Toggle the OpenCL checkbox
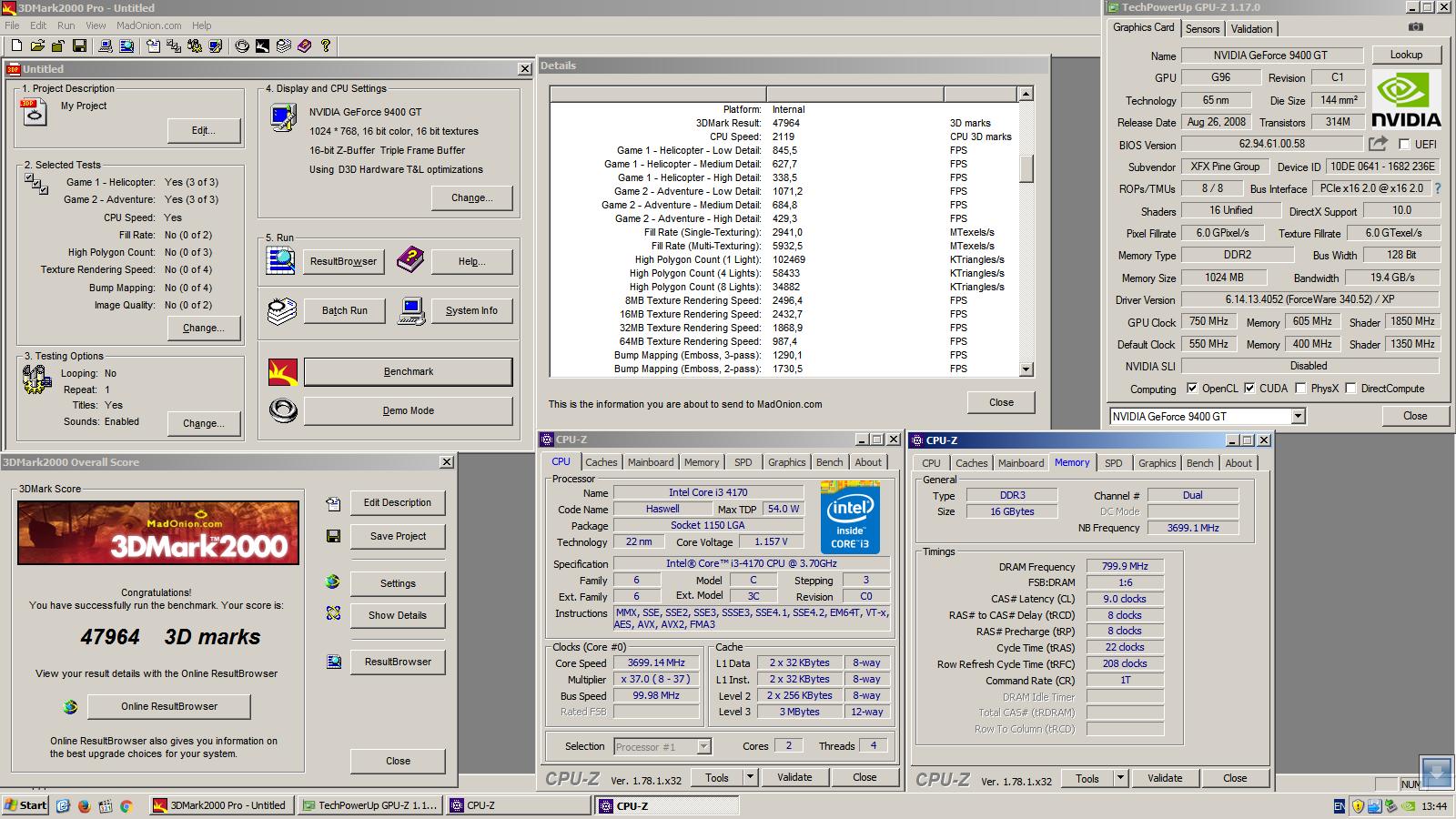Image resolution: width=1456 pixels, height=819 pixels. click(x=1192, y=389)
